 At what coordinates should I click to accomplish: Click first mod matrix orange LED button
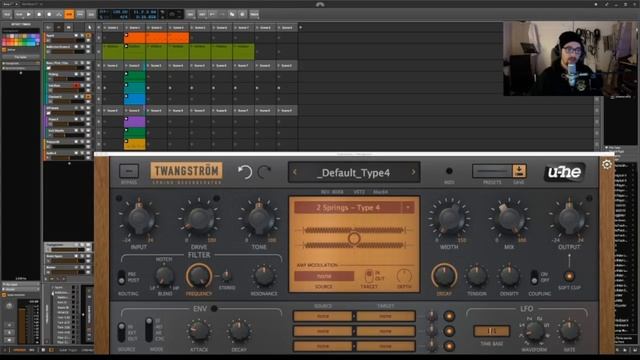pyautogui.click(x=449, y=316)
